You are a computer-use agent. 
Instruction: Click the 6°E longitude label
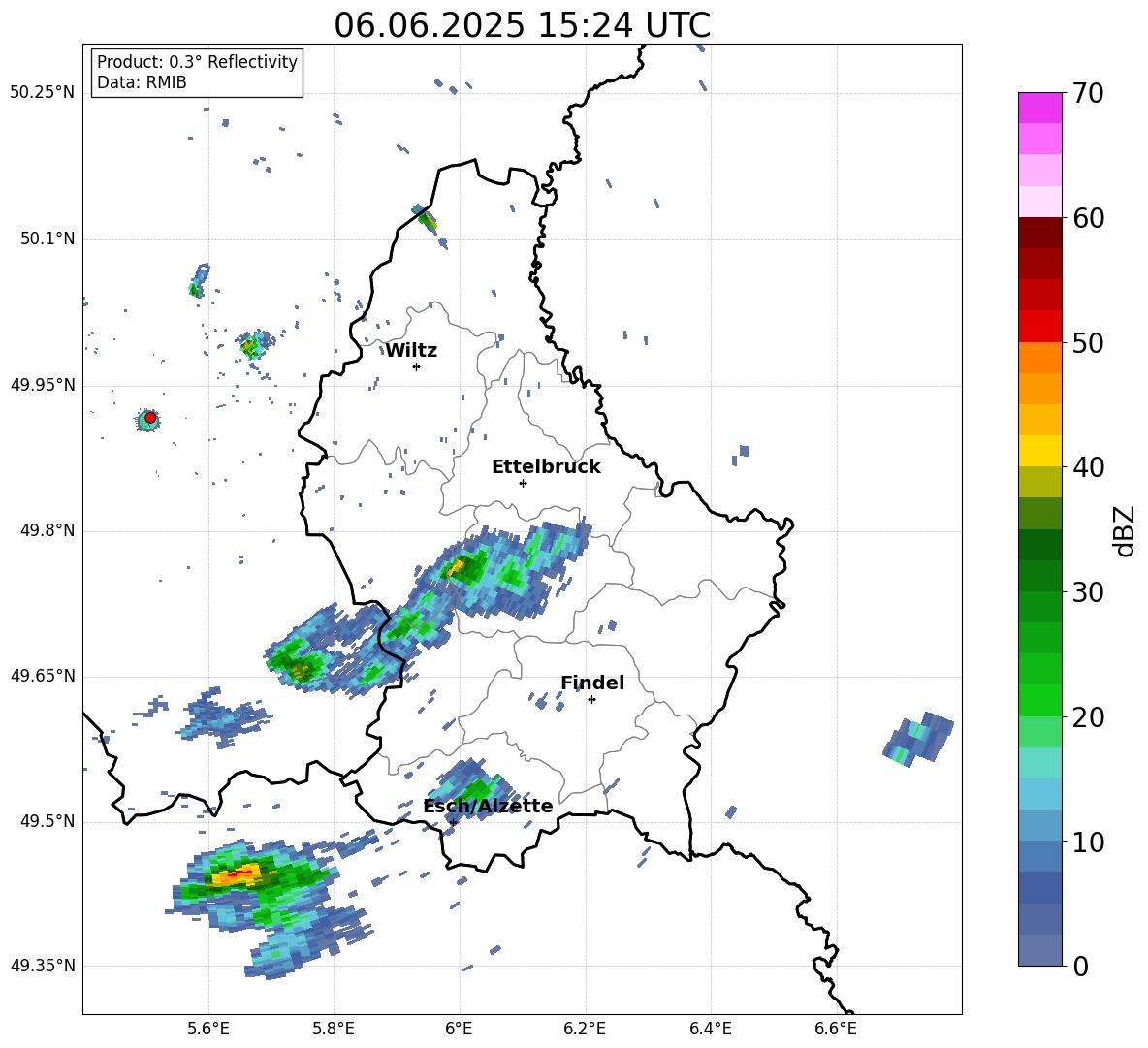pyautogui.click(x=459, y=1029)
